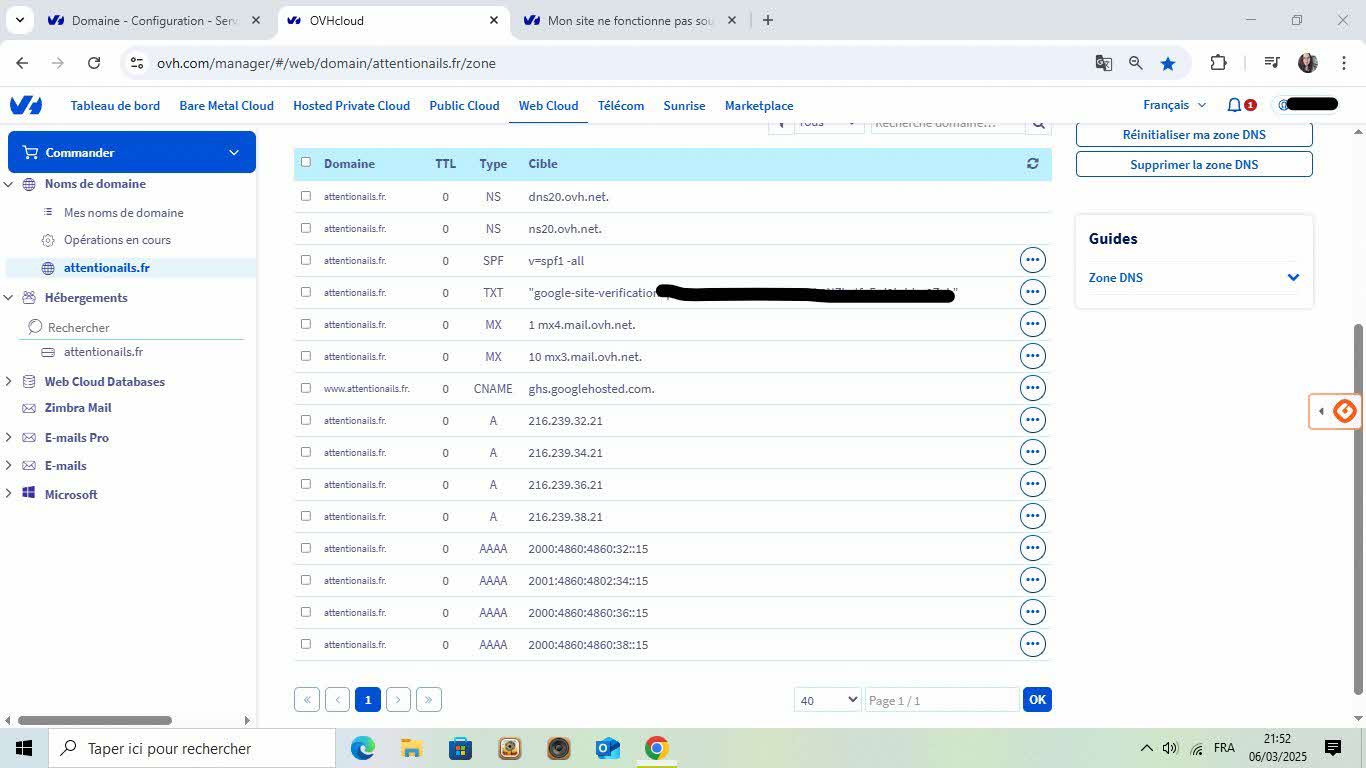Tick checkbox for dns20.ovh.net NS record
The height and width of the screenshot is (768, 1366).
[x=306, y=196]
